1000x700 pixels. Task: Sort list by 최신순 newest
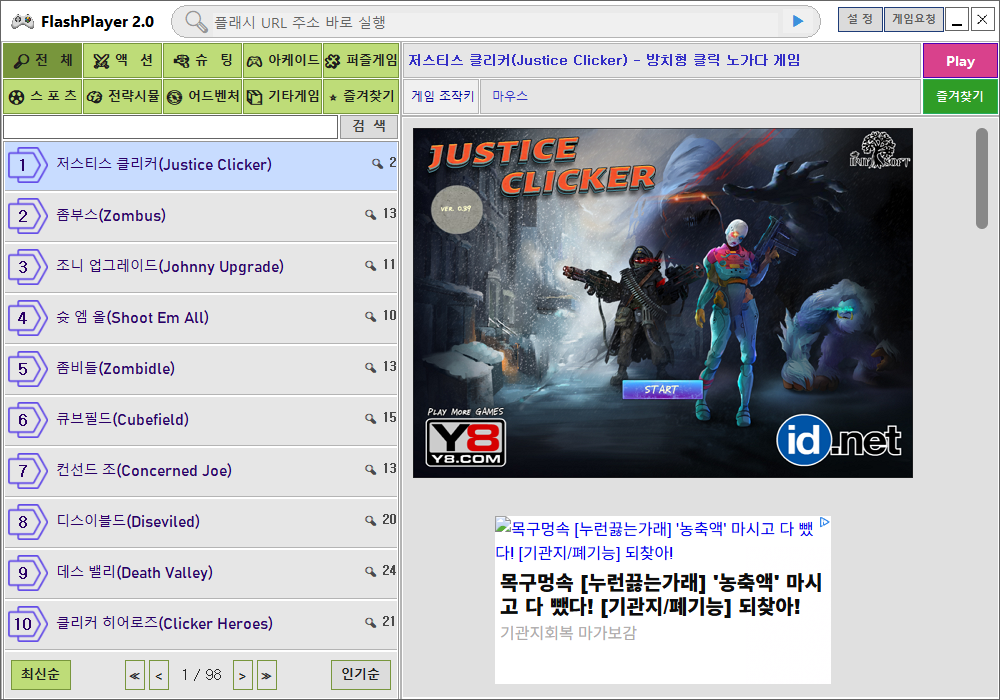41,674
